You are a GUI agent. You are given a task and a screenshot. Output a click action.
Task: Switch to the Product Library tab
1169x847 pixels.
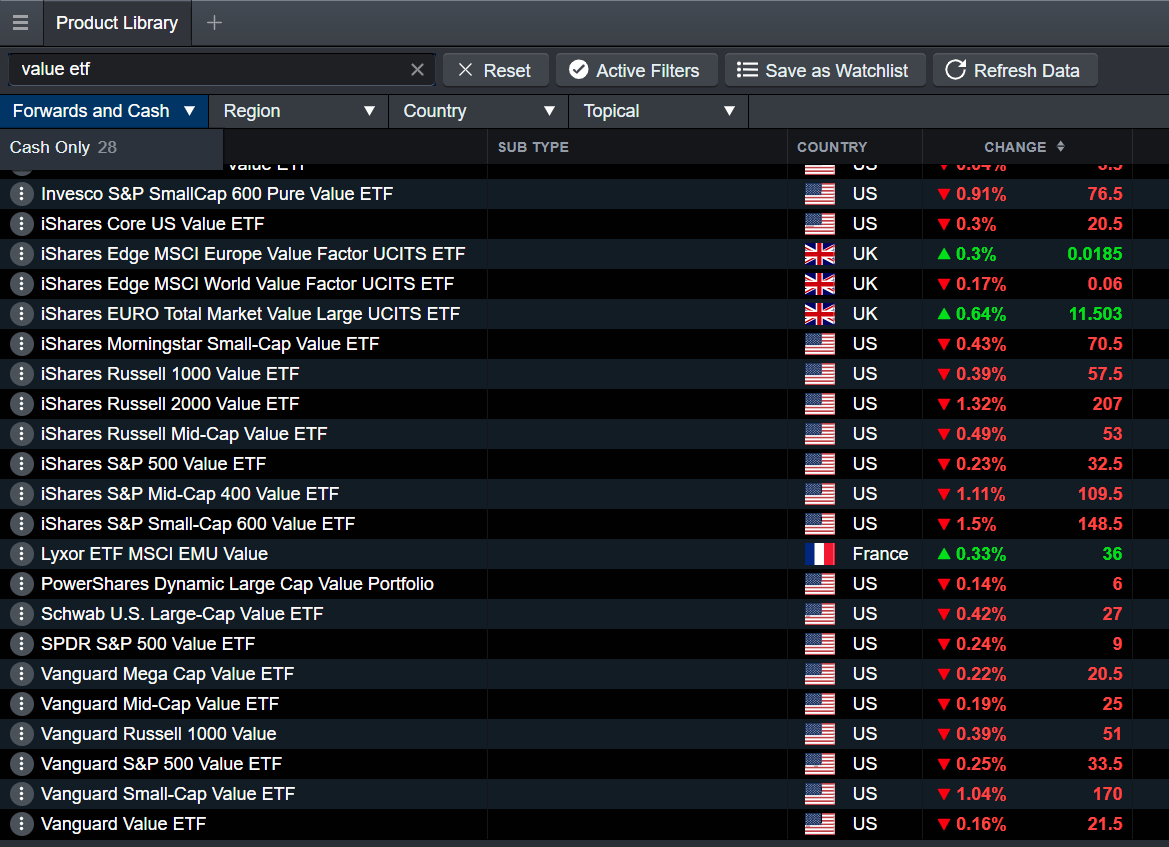click(117, 23)
